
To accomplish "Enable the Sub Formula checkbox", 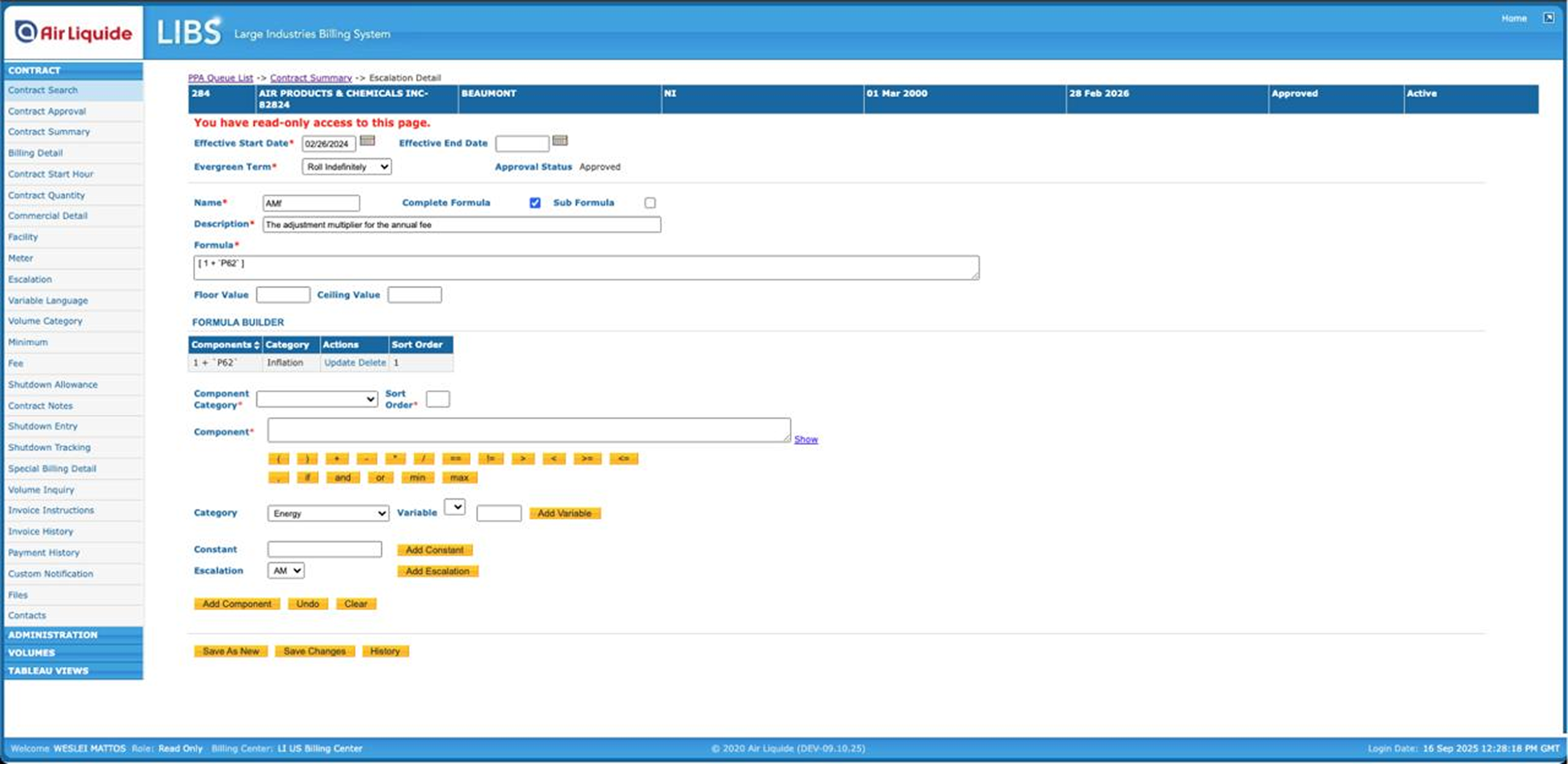I will [x=650, y=203].
